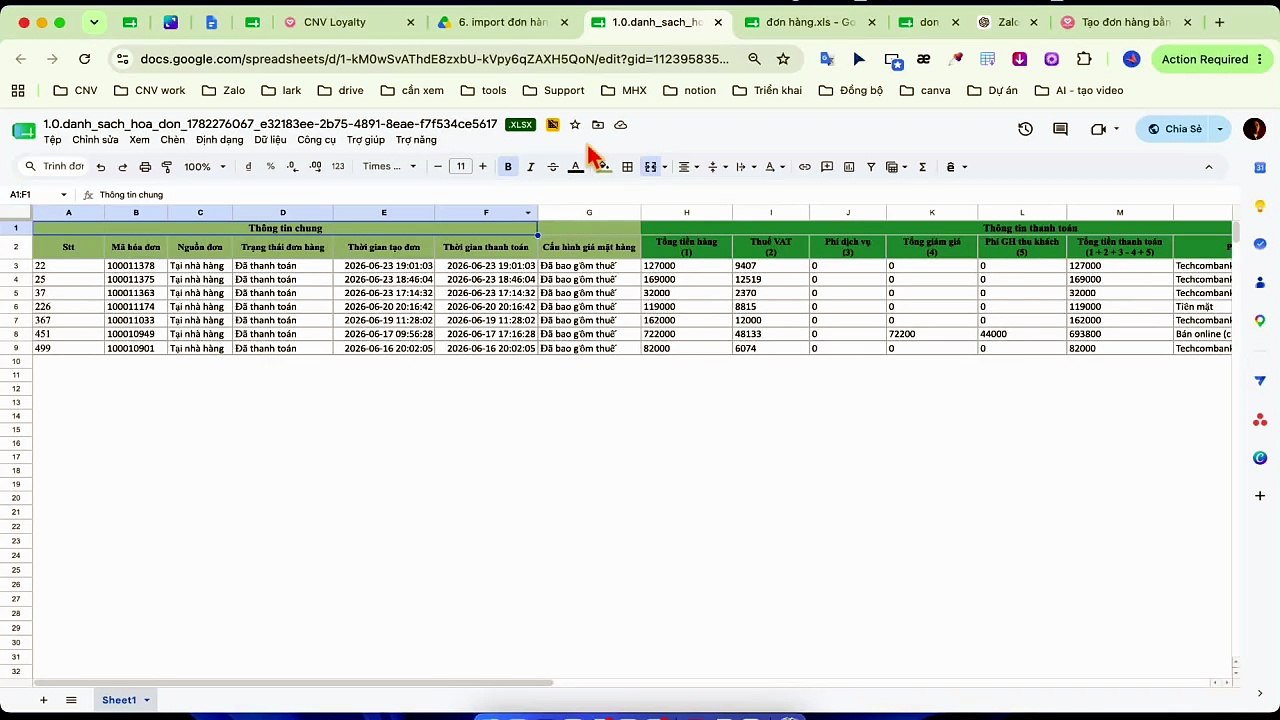Image resolution: width=1280 pixels, height=720 pixels.
Task: Toggle bold formatting on
Action: click(508, 167)
